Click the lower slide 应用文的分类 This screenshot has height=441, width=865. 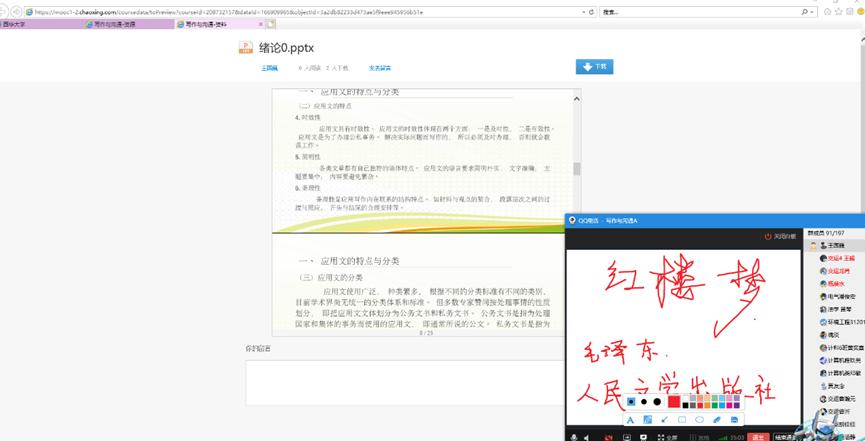coord(423,284)
